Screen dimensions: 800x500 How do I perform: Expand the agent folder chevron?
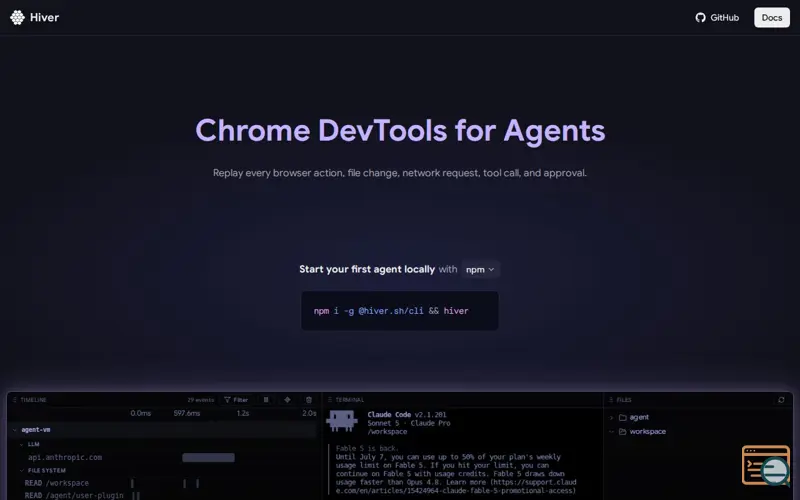click(611, 417)
